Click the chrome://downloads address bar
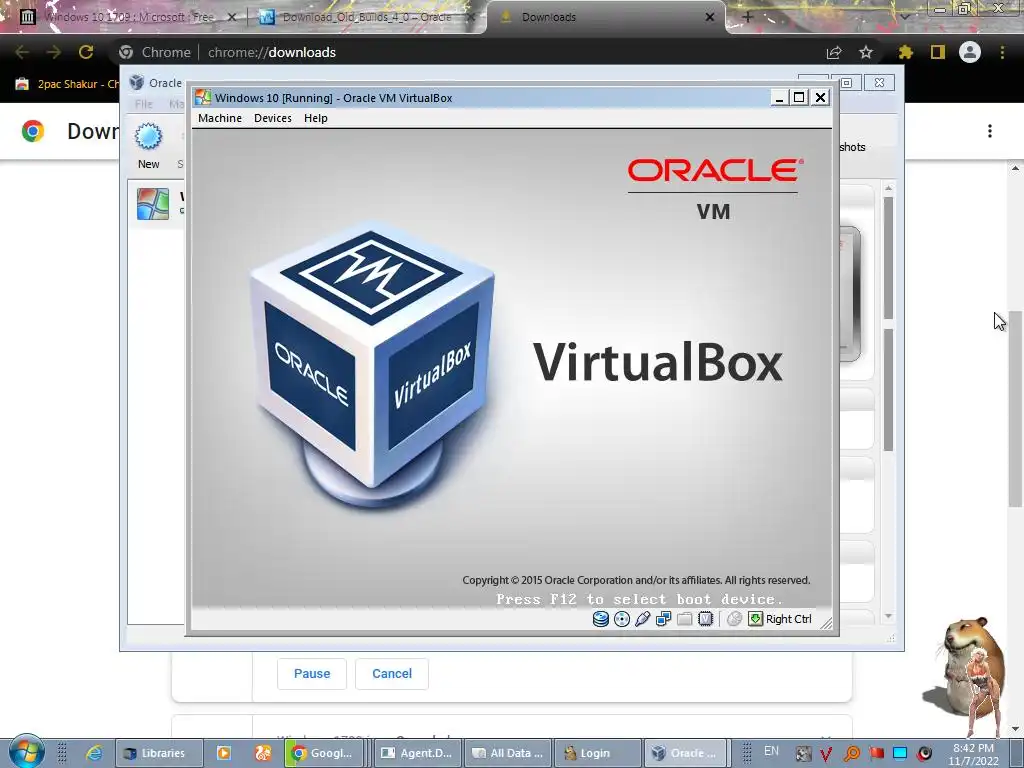Image resolution: width=1024 pixels, height=768 pixels. coord(470,52)
